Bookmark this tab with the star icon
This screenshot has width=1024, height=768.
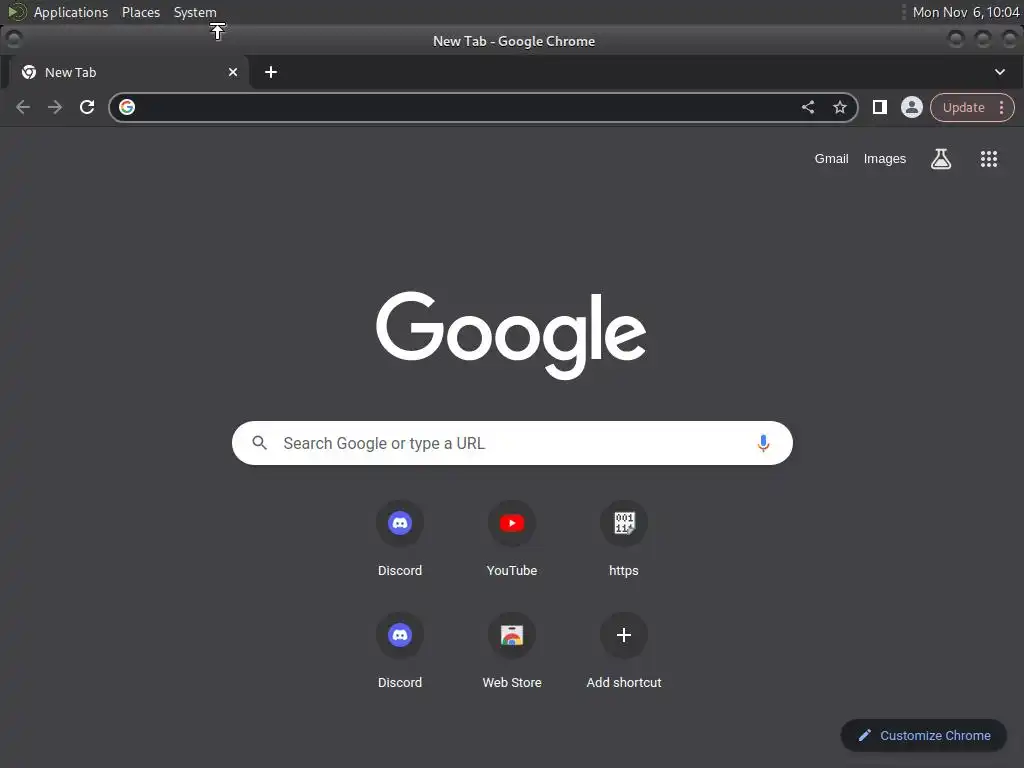pyautogui.click(x=840, y=107)
